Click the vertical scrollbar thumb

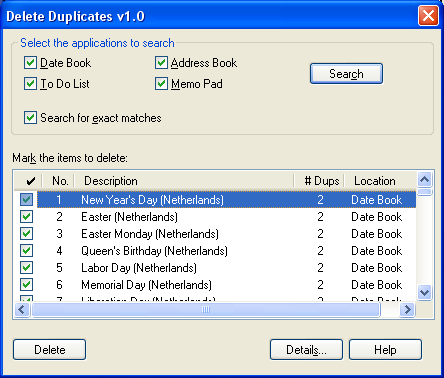(425, 192)
